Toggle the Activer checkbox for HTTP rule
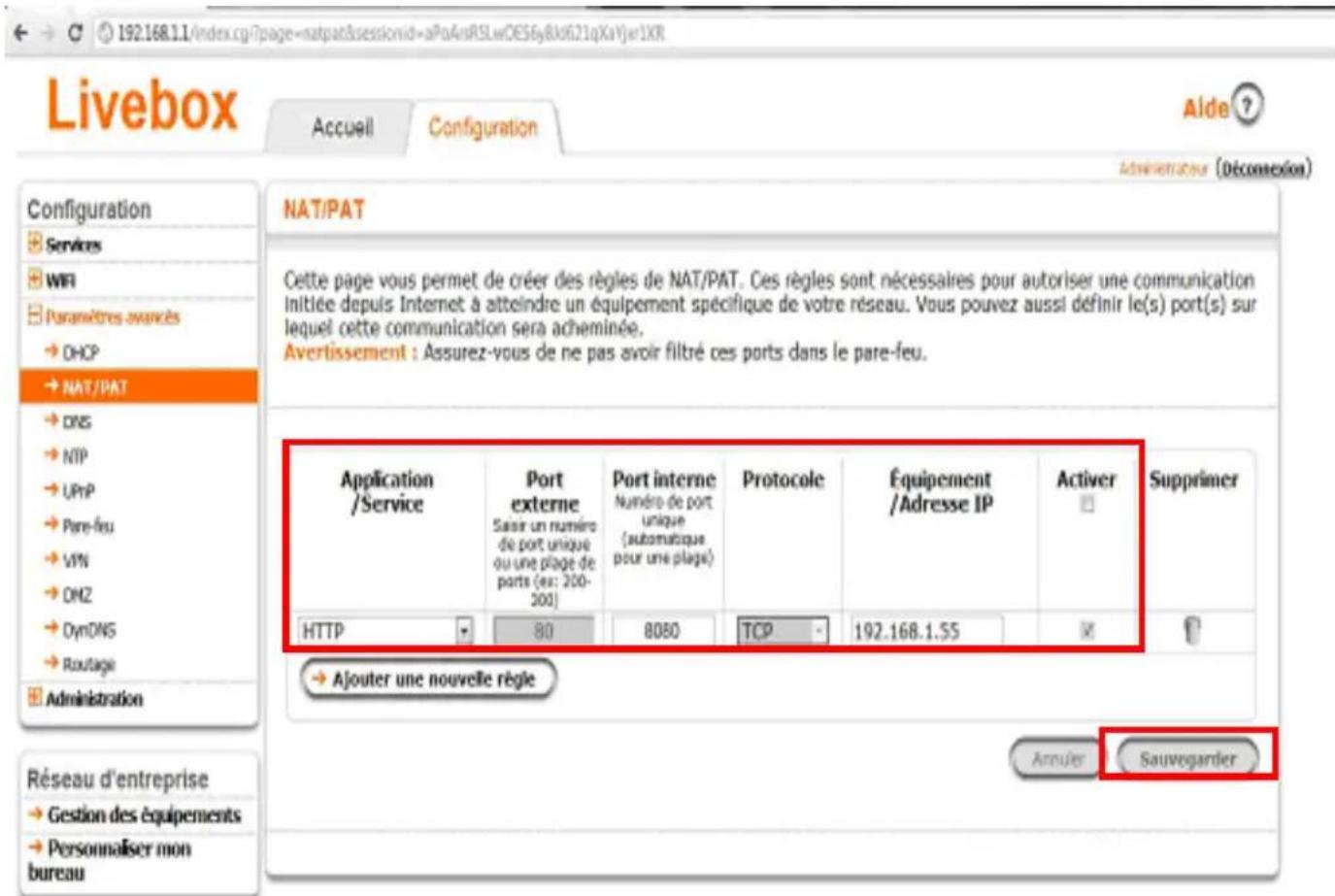 [1087, 631]
